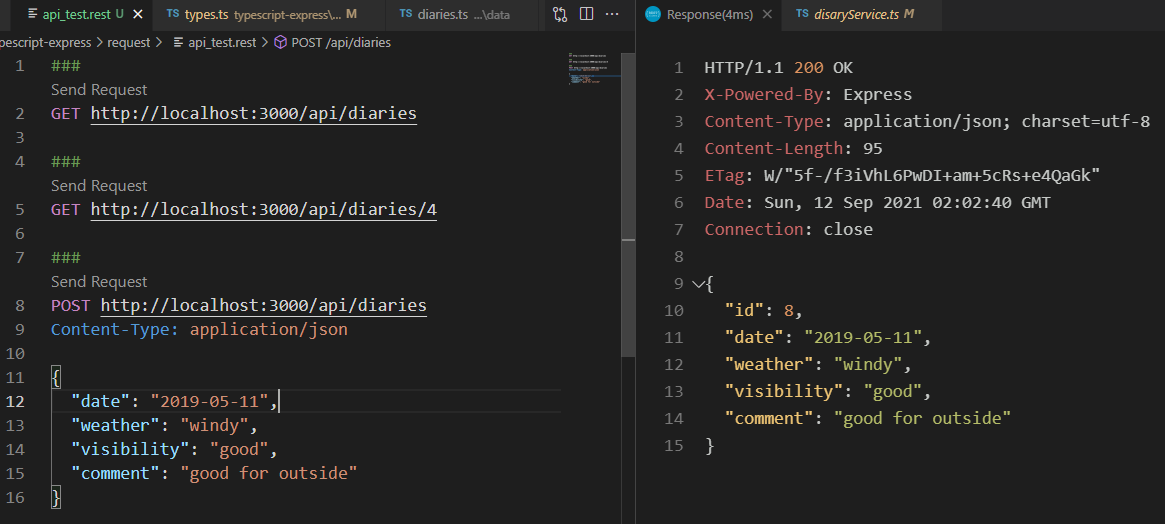Click the "weather" line in response body
1165x524 pixels.
tap(818, 364)
